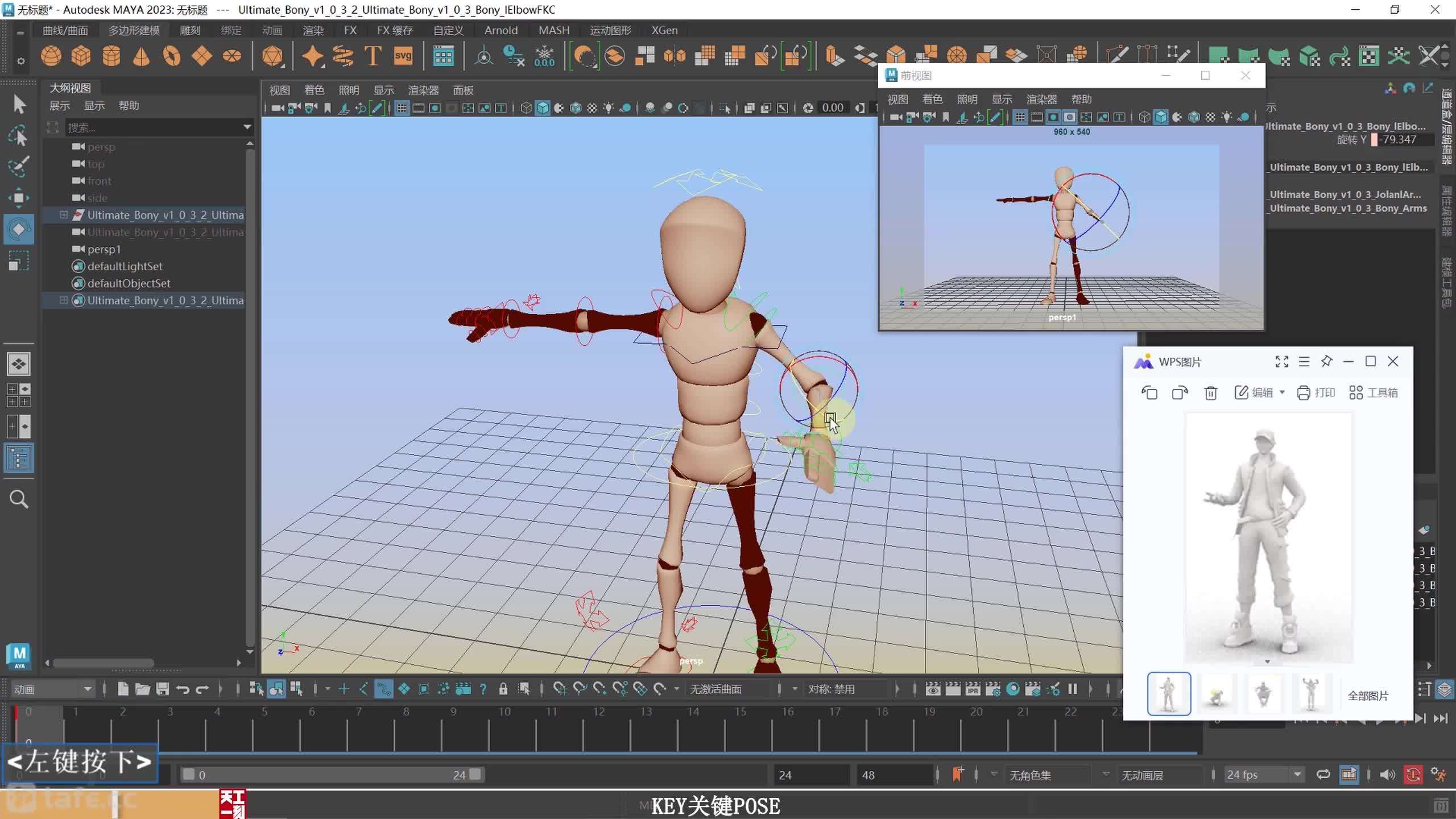1456x819 pixels.
Task: Expand the first Ultimate_Bony outliner node
Action: (64, 215)
